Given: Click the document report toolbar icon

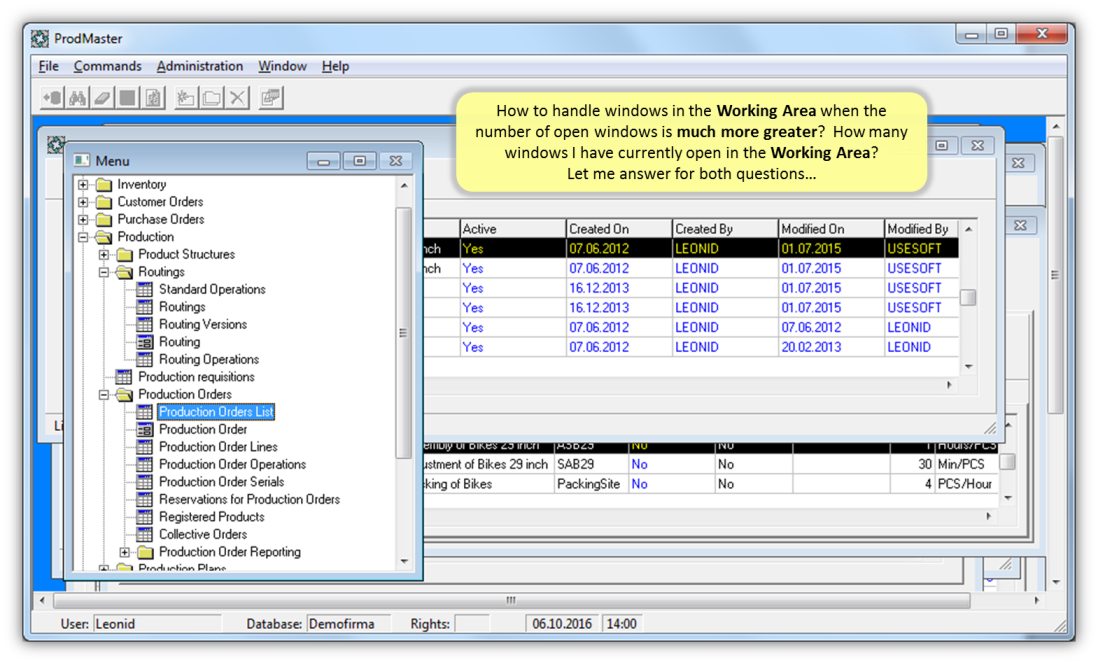Looking at the screenshot, I should click(x=153, y=98).
